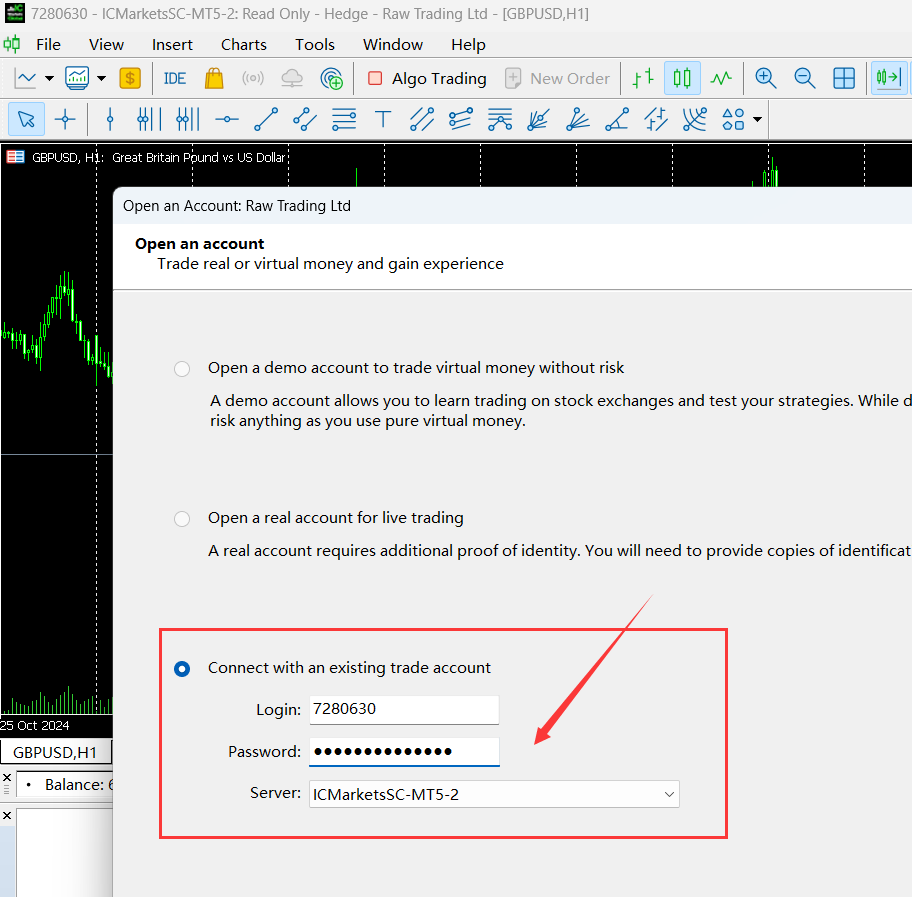The image size is (912, 897).
Task: Open the Insert menu
Action: 172,44
